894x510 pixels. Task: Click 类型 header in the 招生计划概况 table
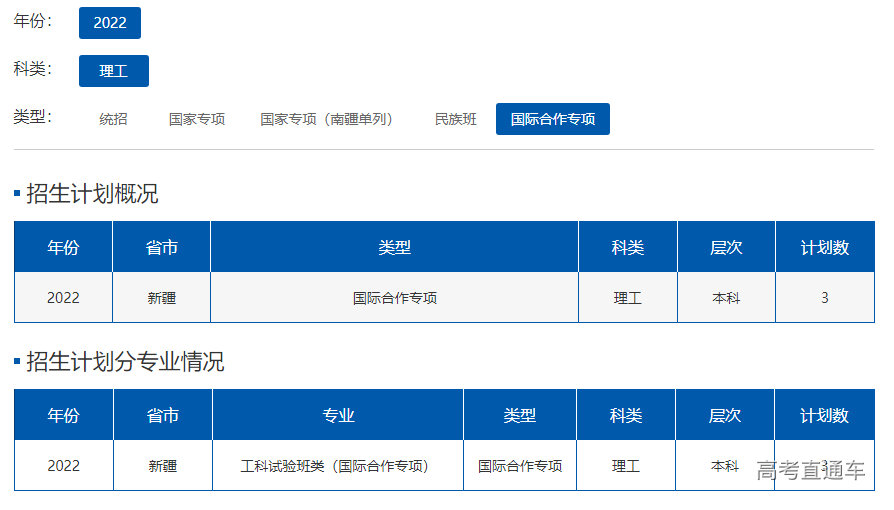(395, 248)
